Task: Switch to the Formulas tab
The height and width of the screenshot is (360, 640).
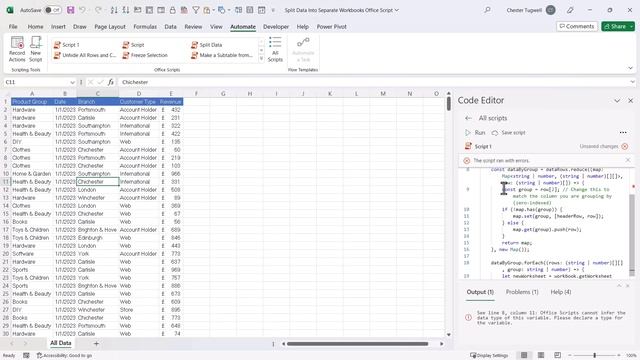Action: (145, 27)
